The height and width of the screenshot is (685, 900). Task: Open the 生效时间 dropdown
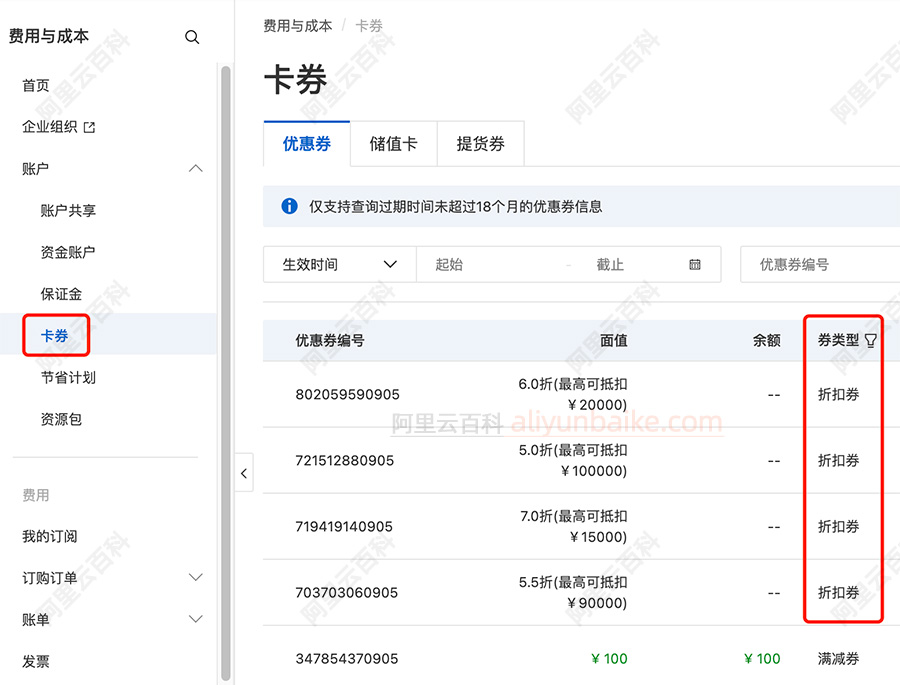(338, 264)
